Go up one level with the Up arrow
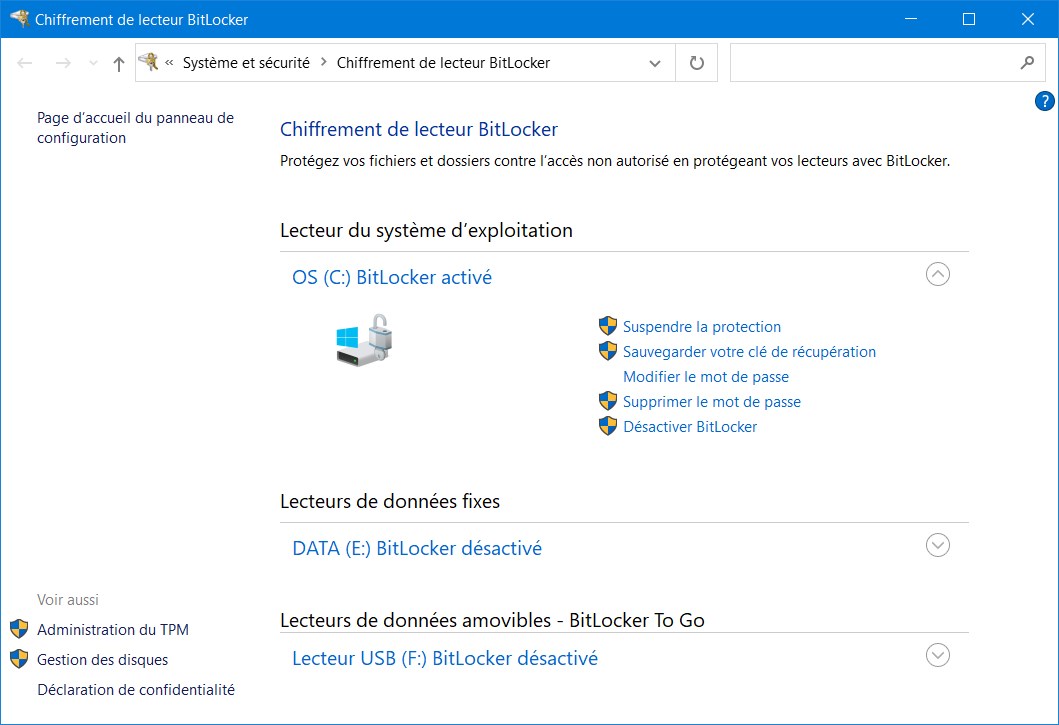The width and height of the screenshot is (1059, 725). pos(119,64)
